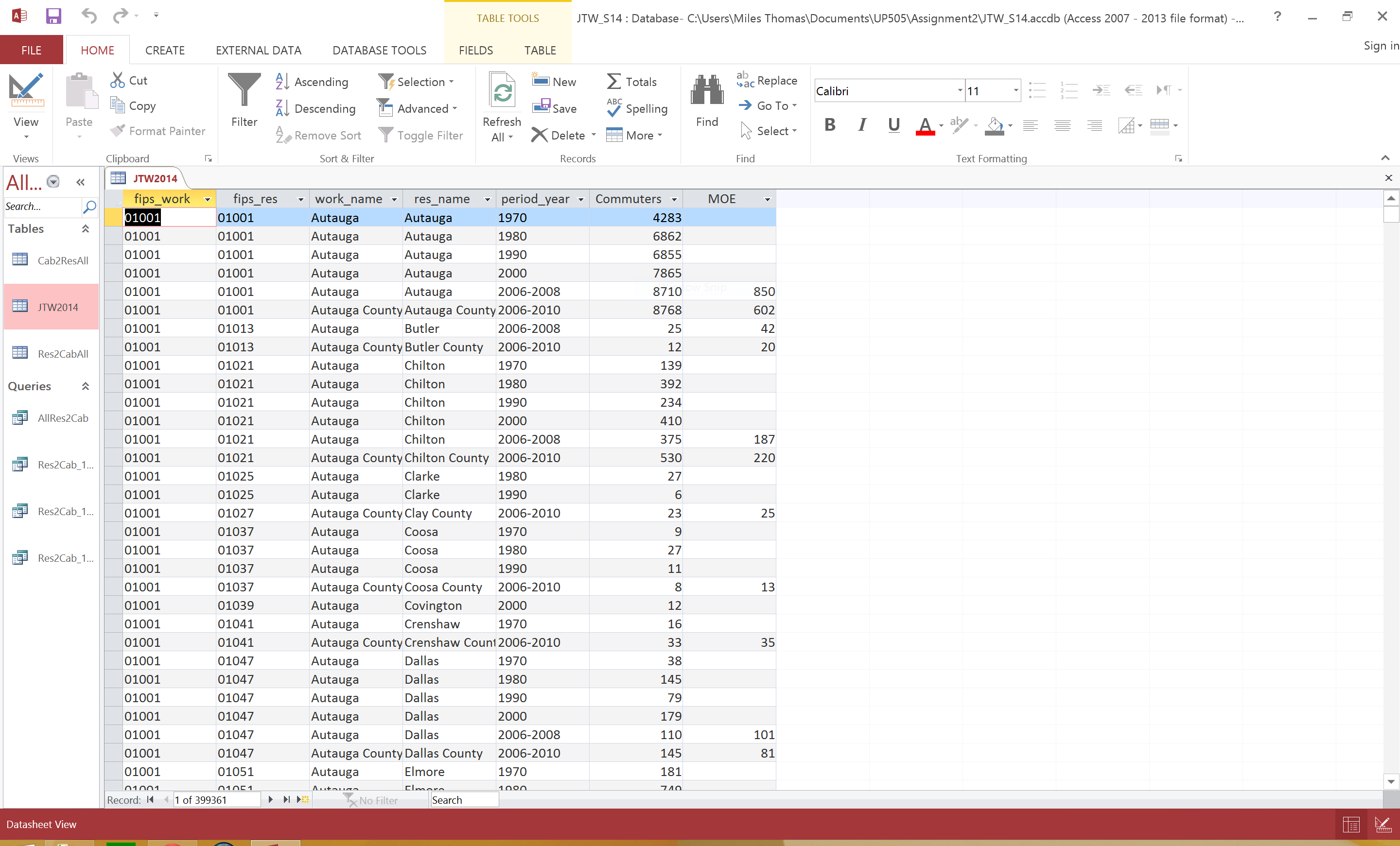The image size is (1400, 846).
Task: Collapse the Tables group in navigation pane
Action: tap(85, 229)
